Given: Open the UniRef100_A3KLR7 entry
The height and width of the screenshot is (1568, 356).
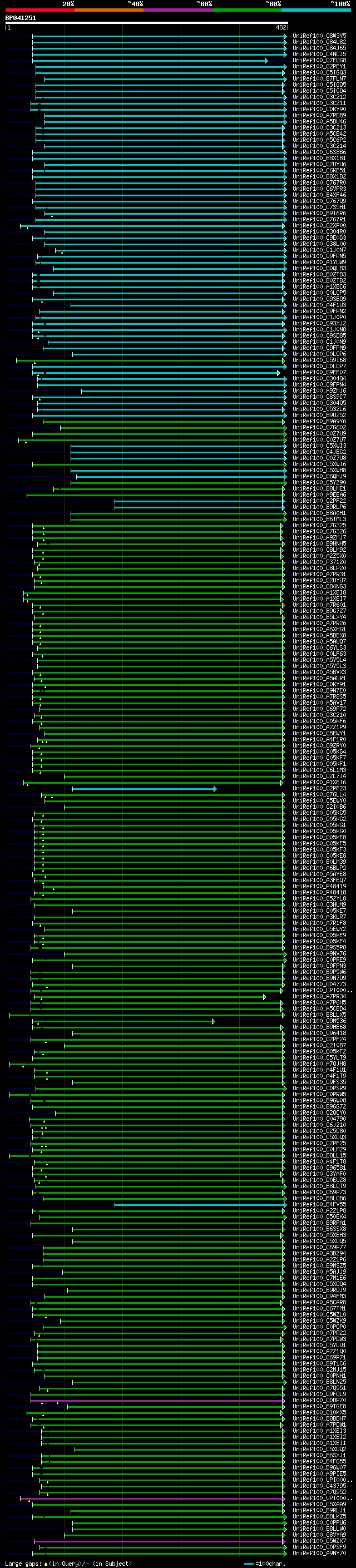Looking at the screenshot, I should (x=319, y=917).
